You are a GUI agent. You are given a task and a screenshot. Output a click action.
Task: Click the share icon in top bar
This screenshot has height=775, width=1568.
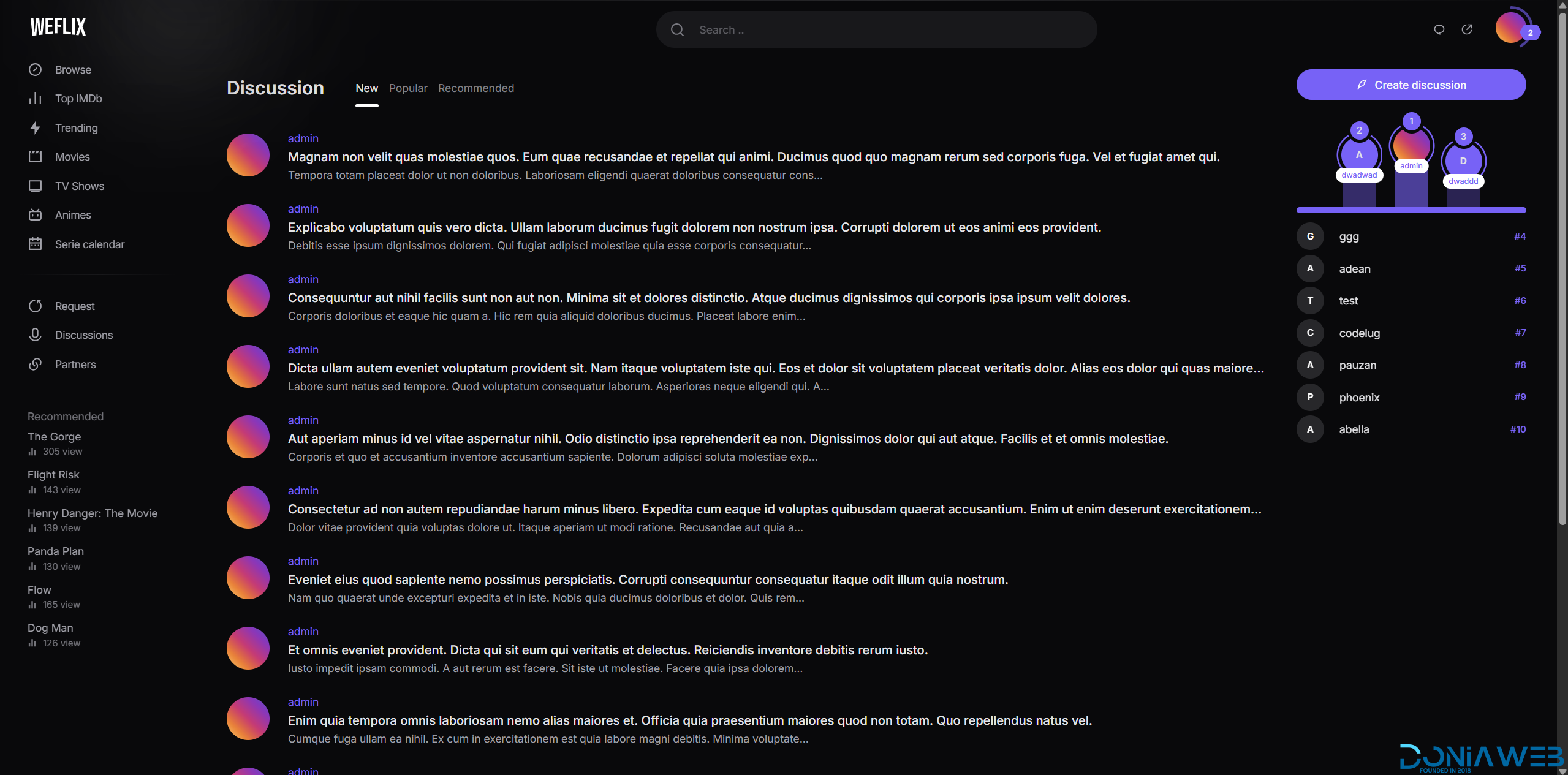(x=1467, y=29)
